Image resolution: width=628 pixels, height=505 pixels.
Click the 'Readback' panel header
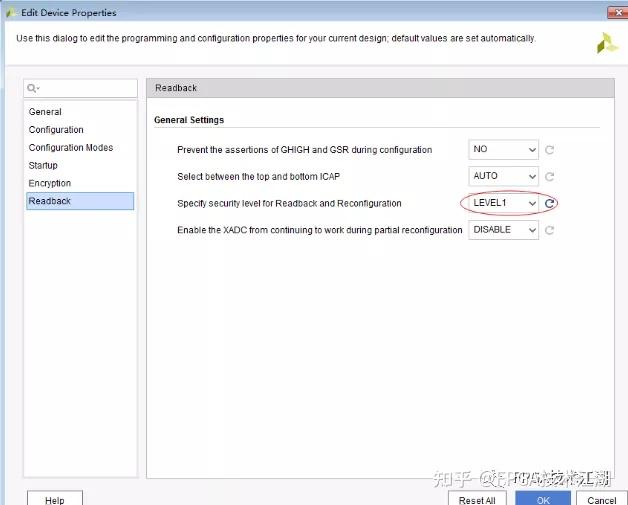pos(380,88)
